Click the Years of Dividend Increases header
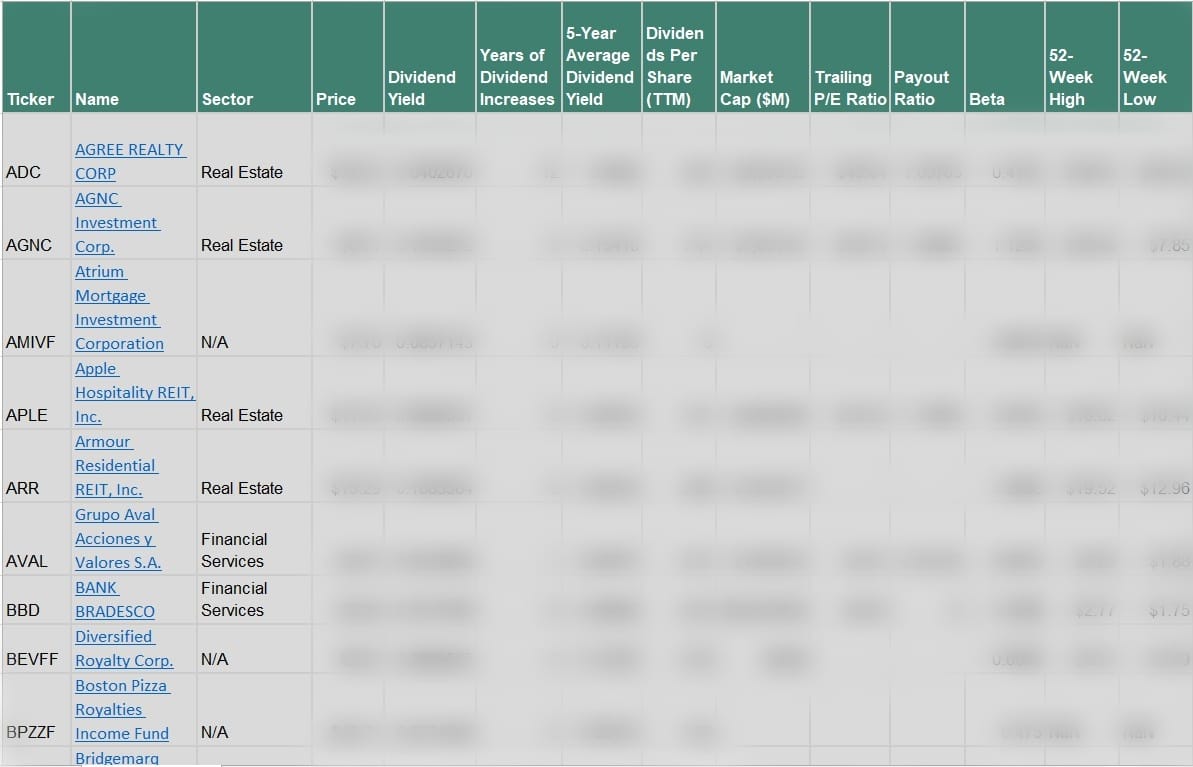Screen dimensions: 1193x767 pos(516,77)
